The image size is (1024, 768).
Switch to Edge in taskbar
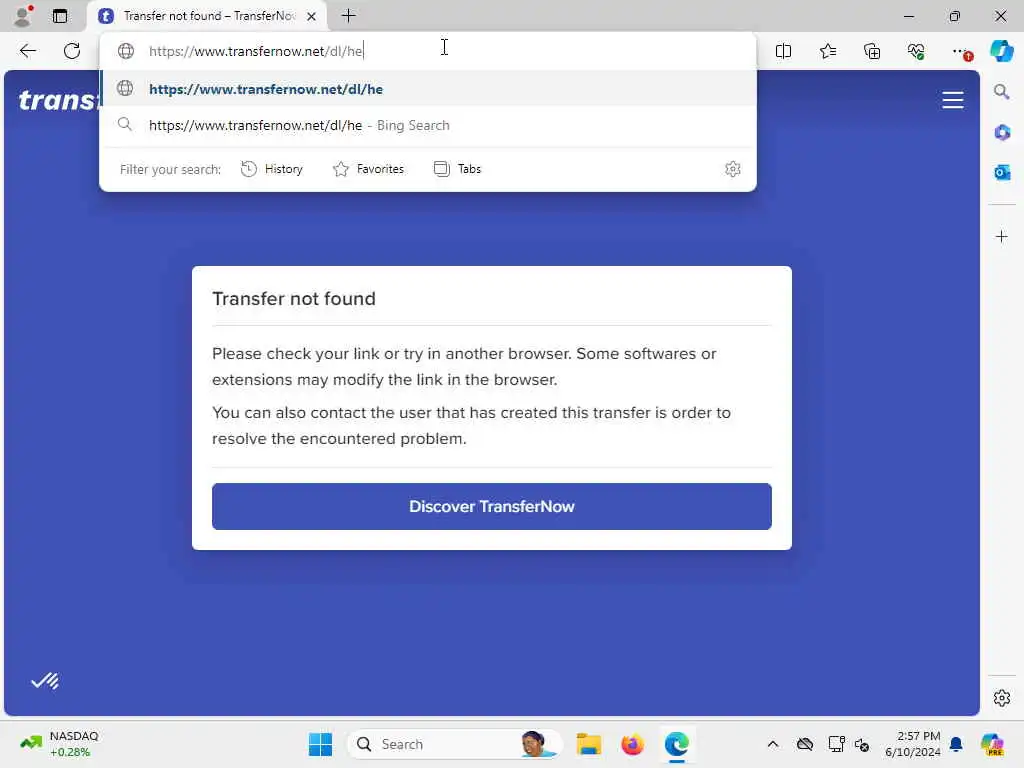coord(677,744)
